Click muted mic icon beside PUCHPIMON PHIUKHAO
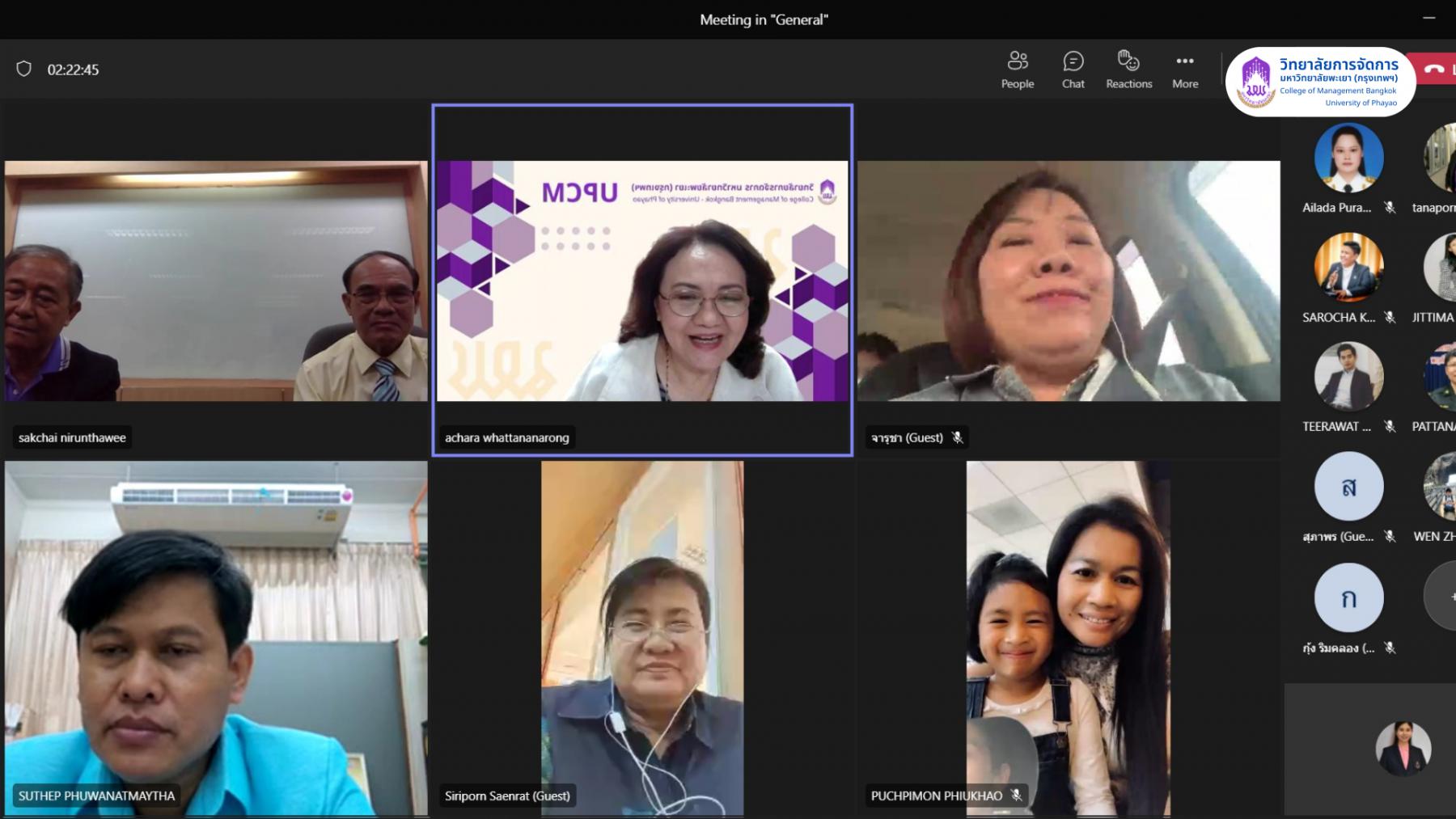This screenshot has width=1456, height=819. (x=1017, y=796)
